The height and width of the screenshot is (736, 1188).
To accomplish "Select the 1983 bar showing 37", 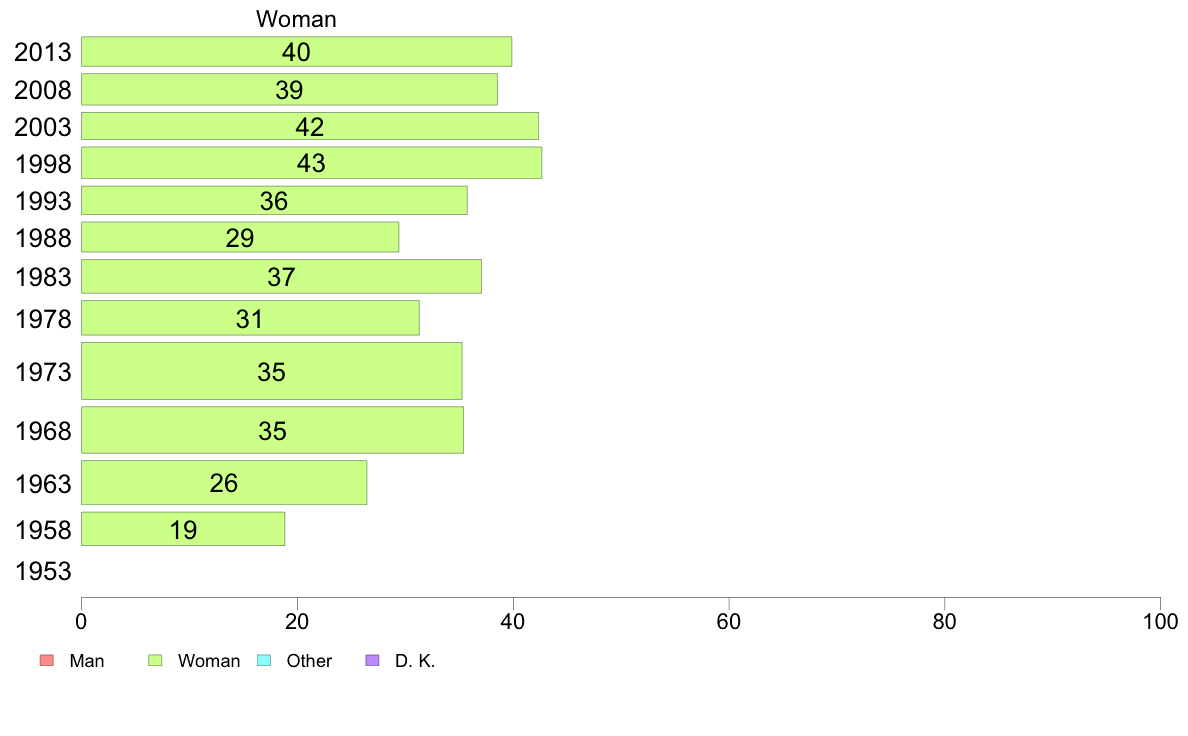I will pyautogui.click(x=281, y=277).
